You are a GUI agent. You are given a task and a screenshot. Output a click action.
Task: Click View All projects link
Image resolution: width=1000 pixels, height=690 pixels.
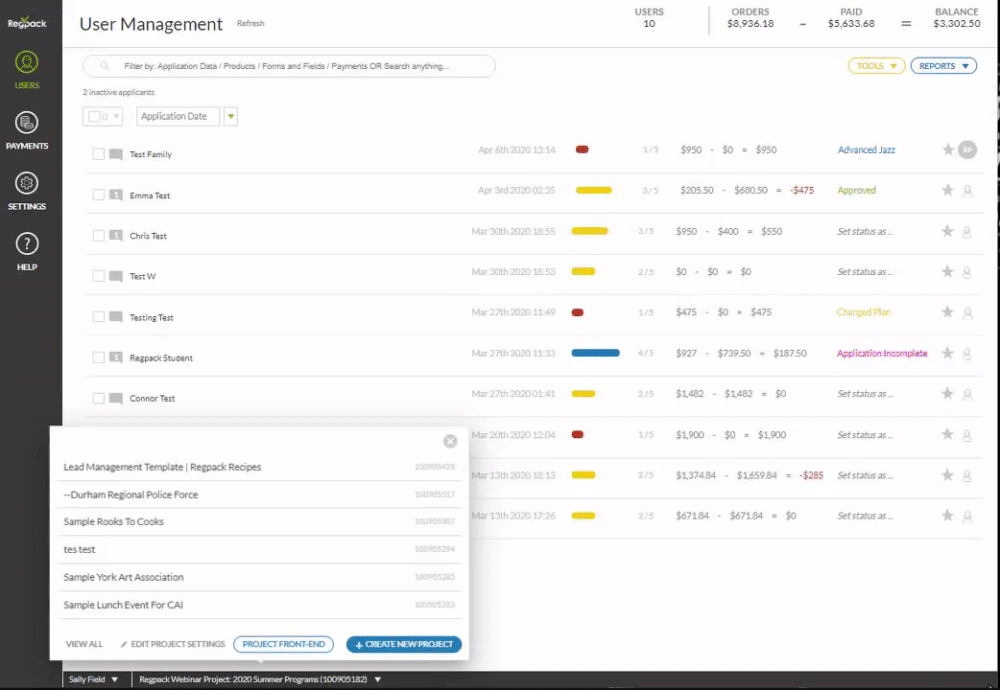[84, 644]
